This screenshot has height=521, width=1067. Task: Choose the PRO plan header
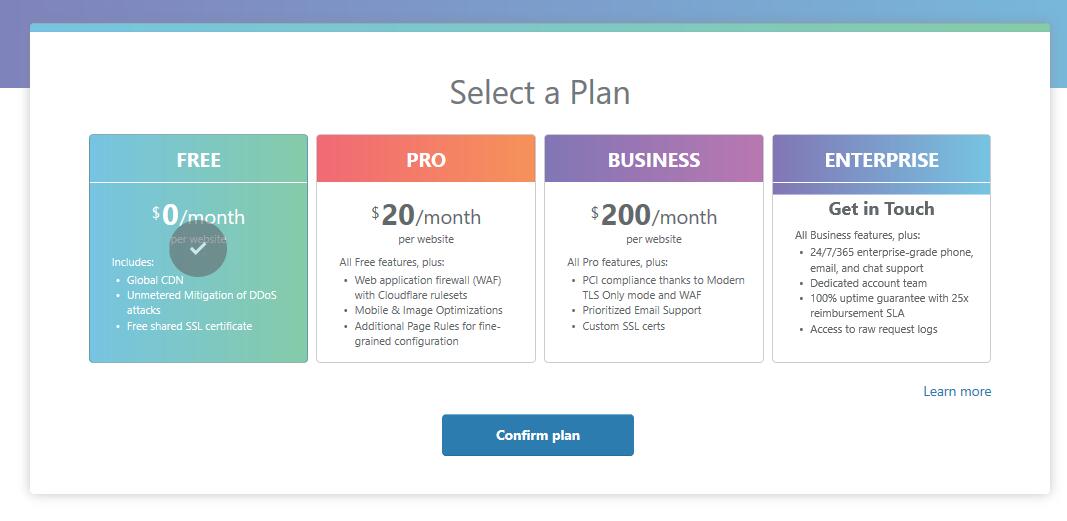click(x=426, y=160)
